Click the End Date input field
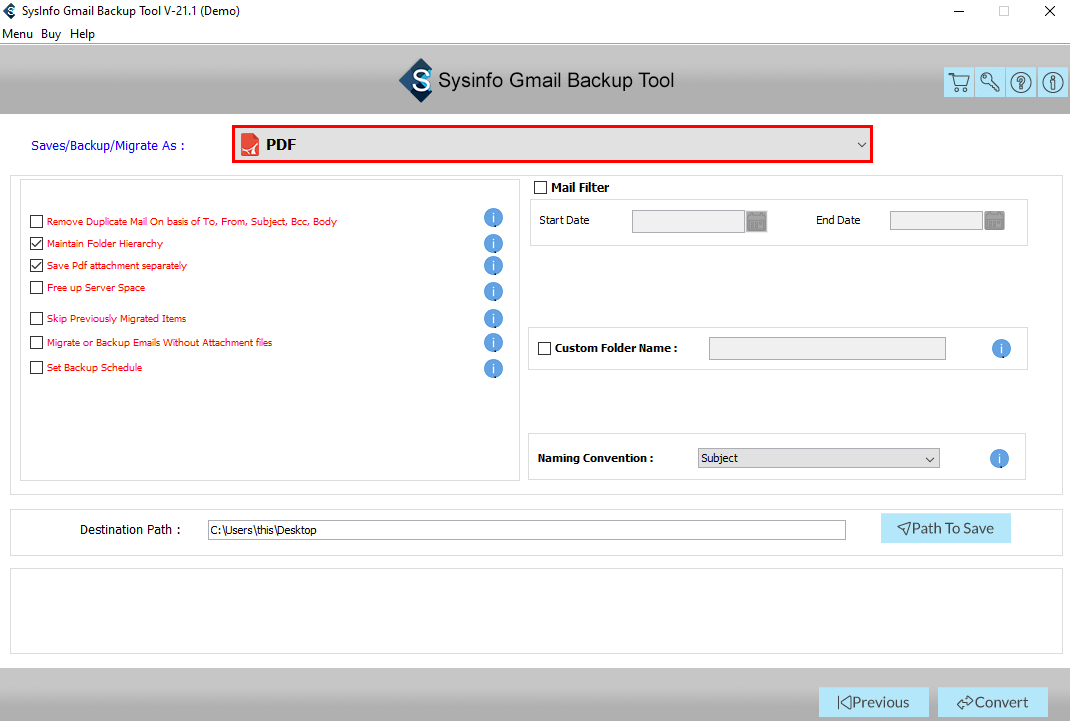 [x=936, y=220]
